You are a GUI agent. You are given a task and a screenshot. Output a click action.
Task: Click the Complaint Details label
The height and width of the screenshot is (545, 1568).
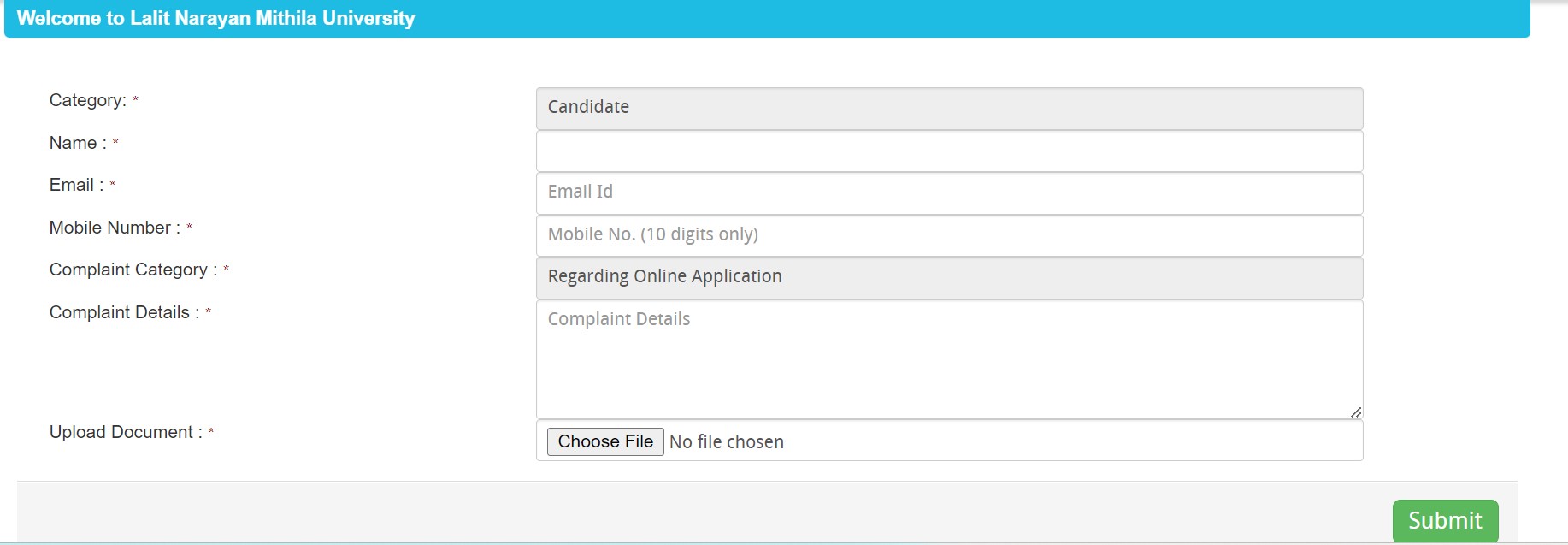coord(125,312)
